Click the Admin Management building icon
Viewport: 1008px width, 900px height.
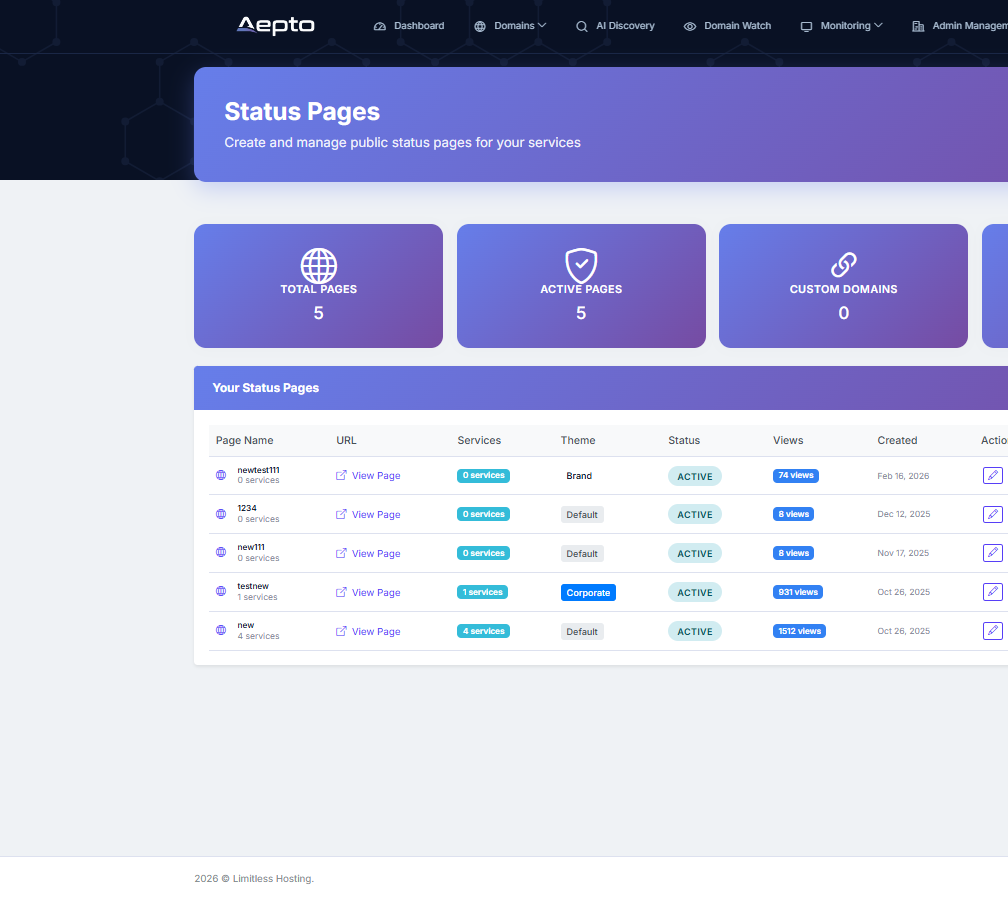(x=919, y=26)
